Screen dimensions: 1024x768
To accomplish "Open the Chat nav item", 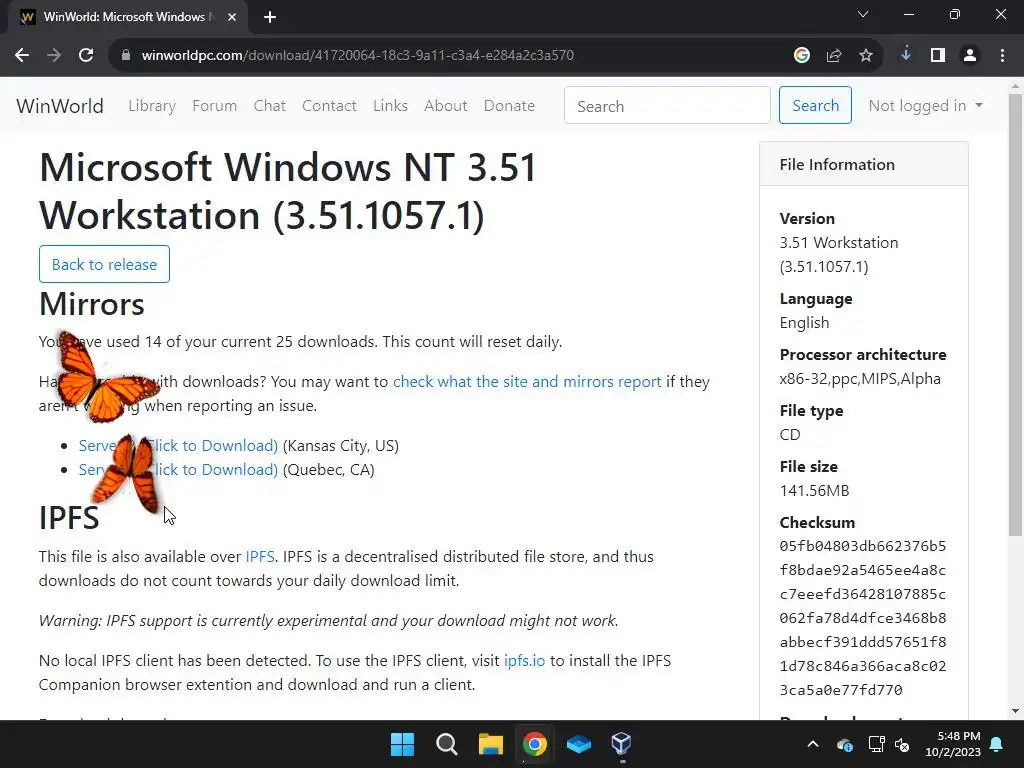I will [x=270, y=106].
